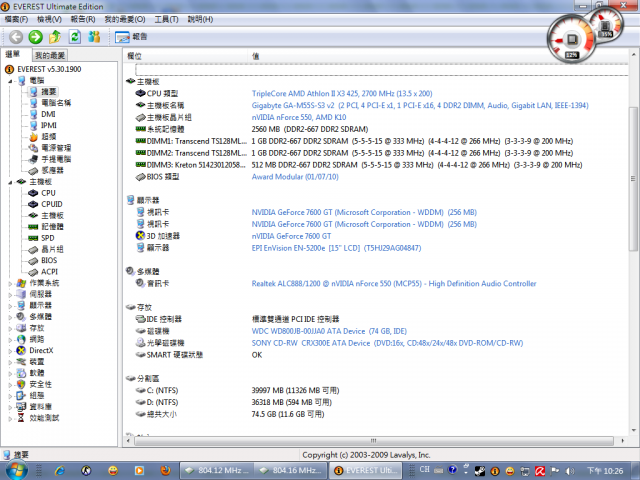Select EVEREST v5.30.1900 root node
Viewport: 640px width, 480px height.
[x=49, y=69]
